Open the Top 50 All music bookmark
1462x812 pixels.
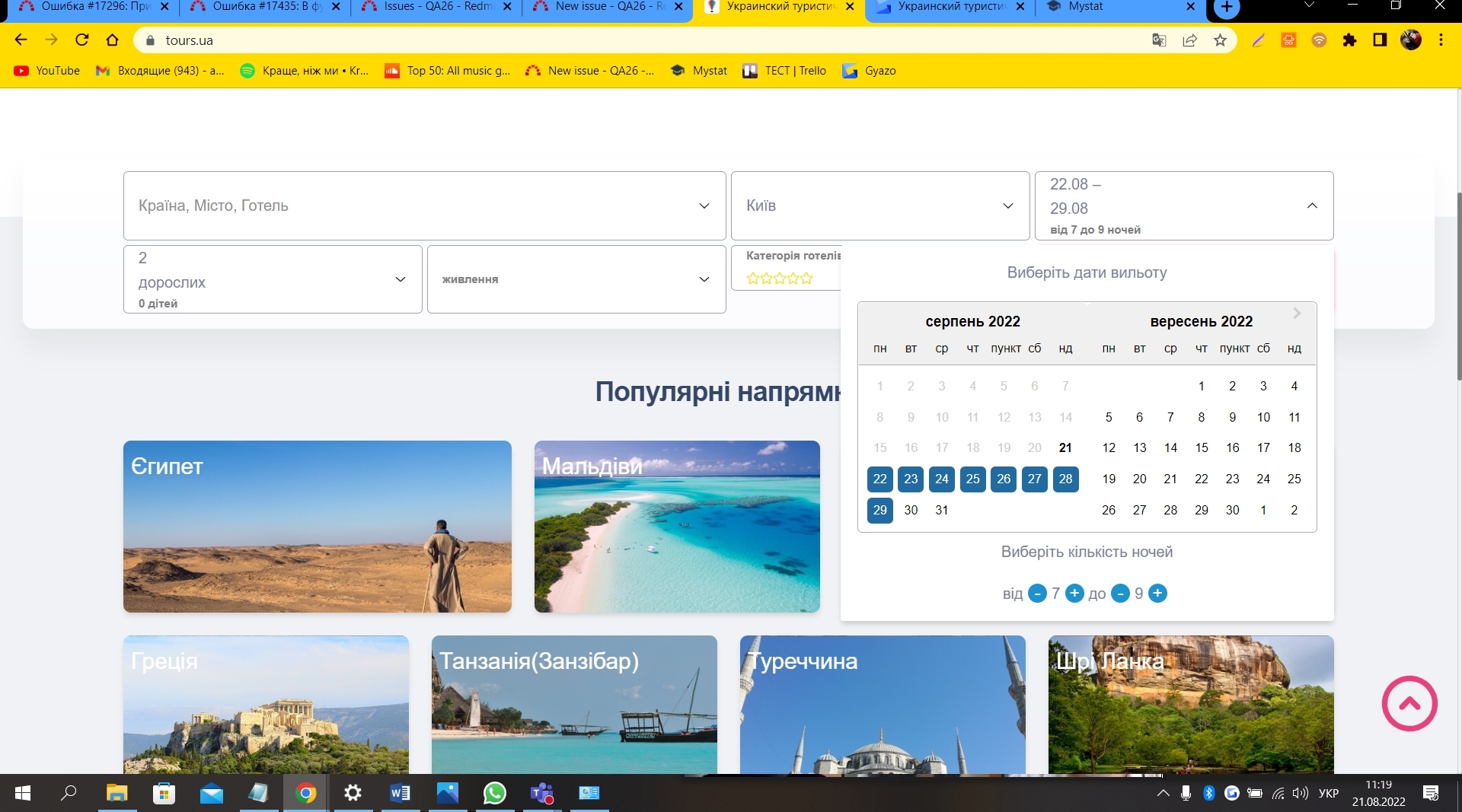(448, 71)
